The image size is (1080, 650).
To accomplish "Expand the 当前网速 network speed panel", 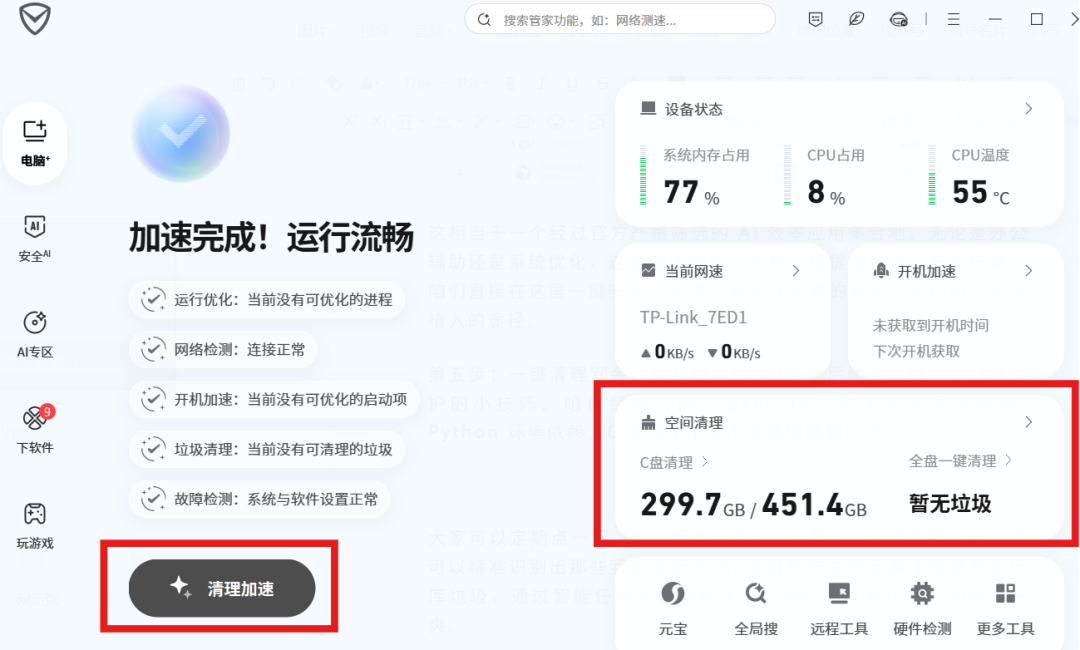I will click(x=796, y=270).
